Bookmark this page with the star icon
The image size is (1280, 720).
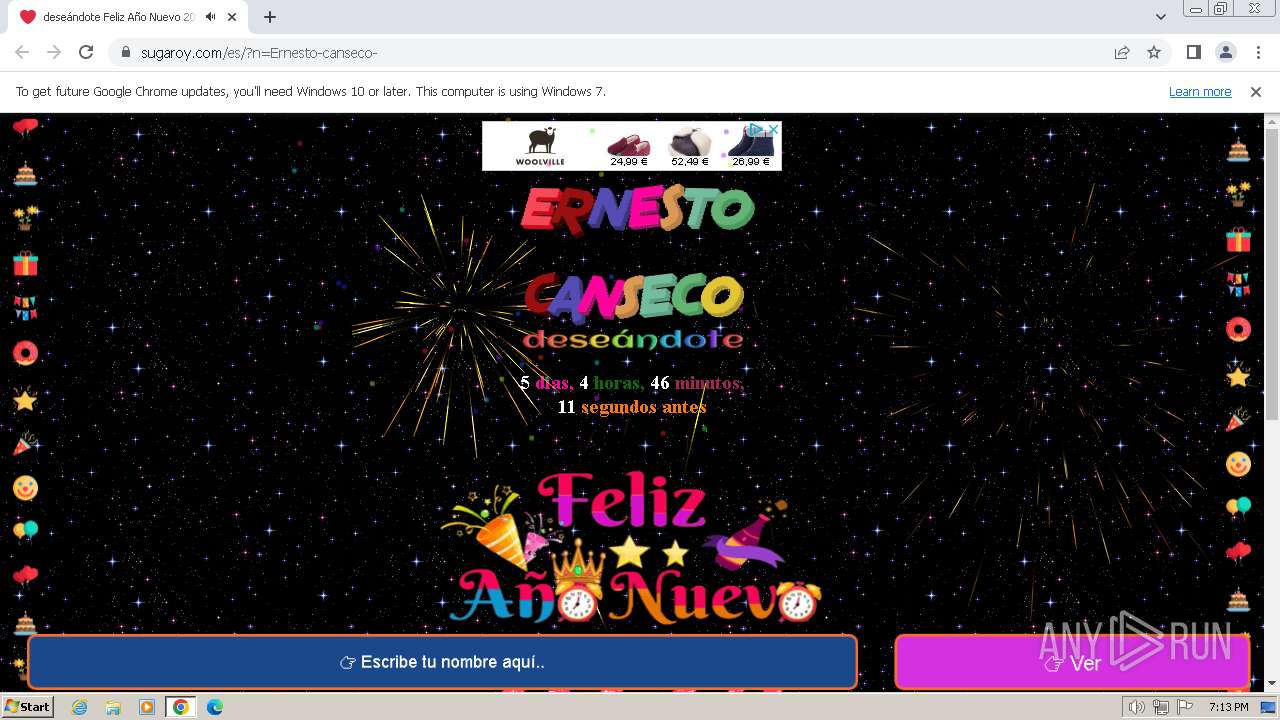pyautogui.click(x=1154, y=52)
